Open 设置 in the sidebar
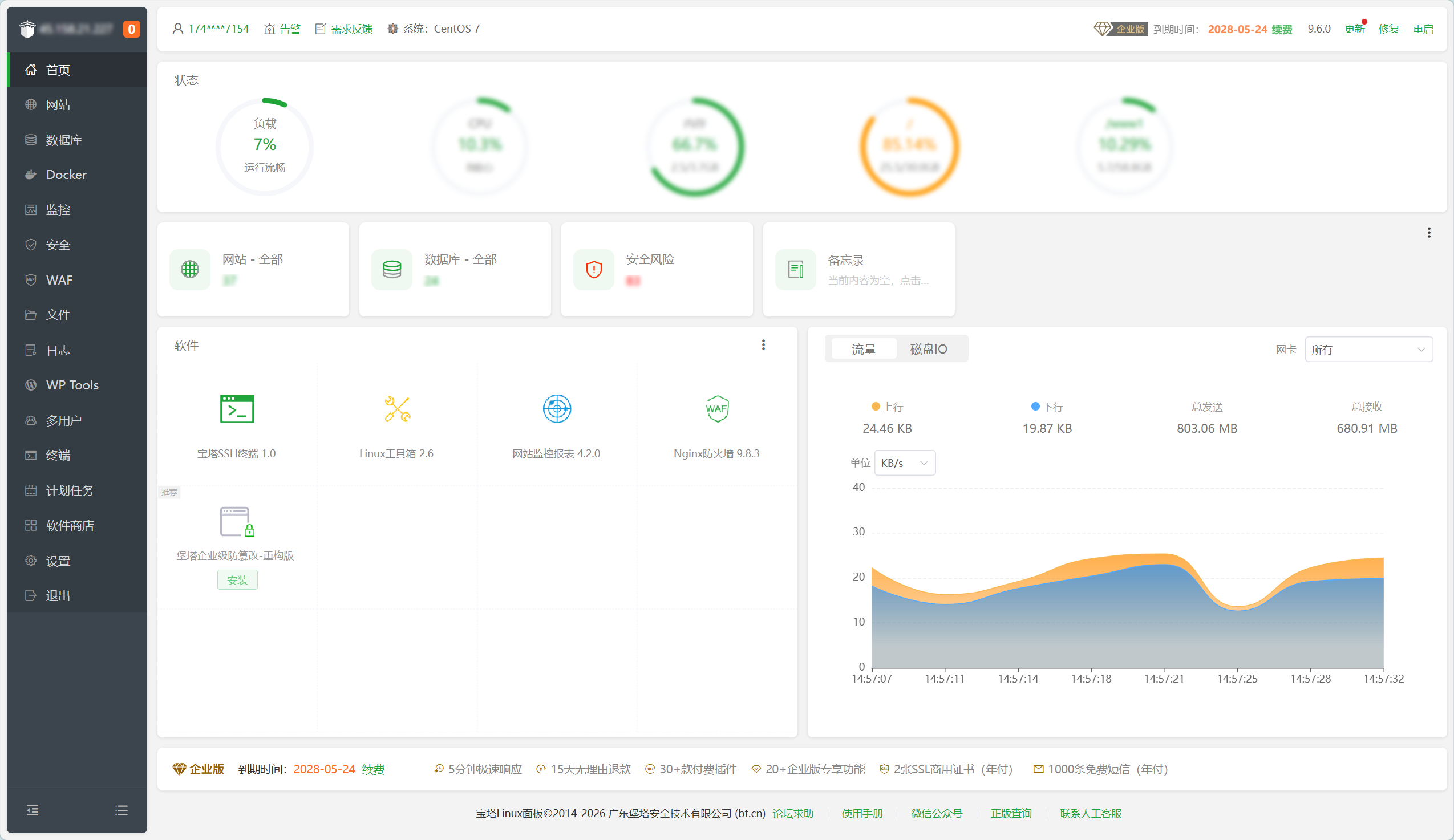The height and width of the screenshot is (840, 1454). tap(78, 561)
